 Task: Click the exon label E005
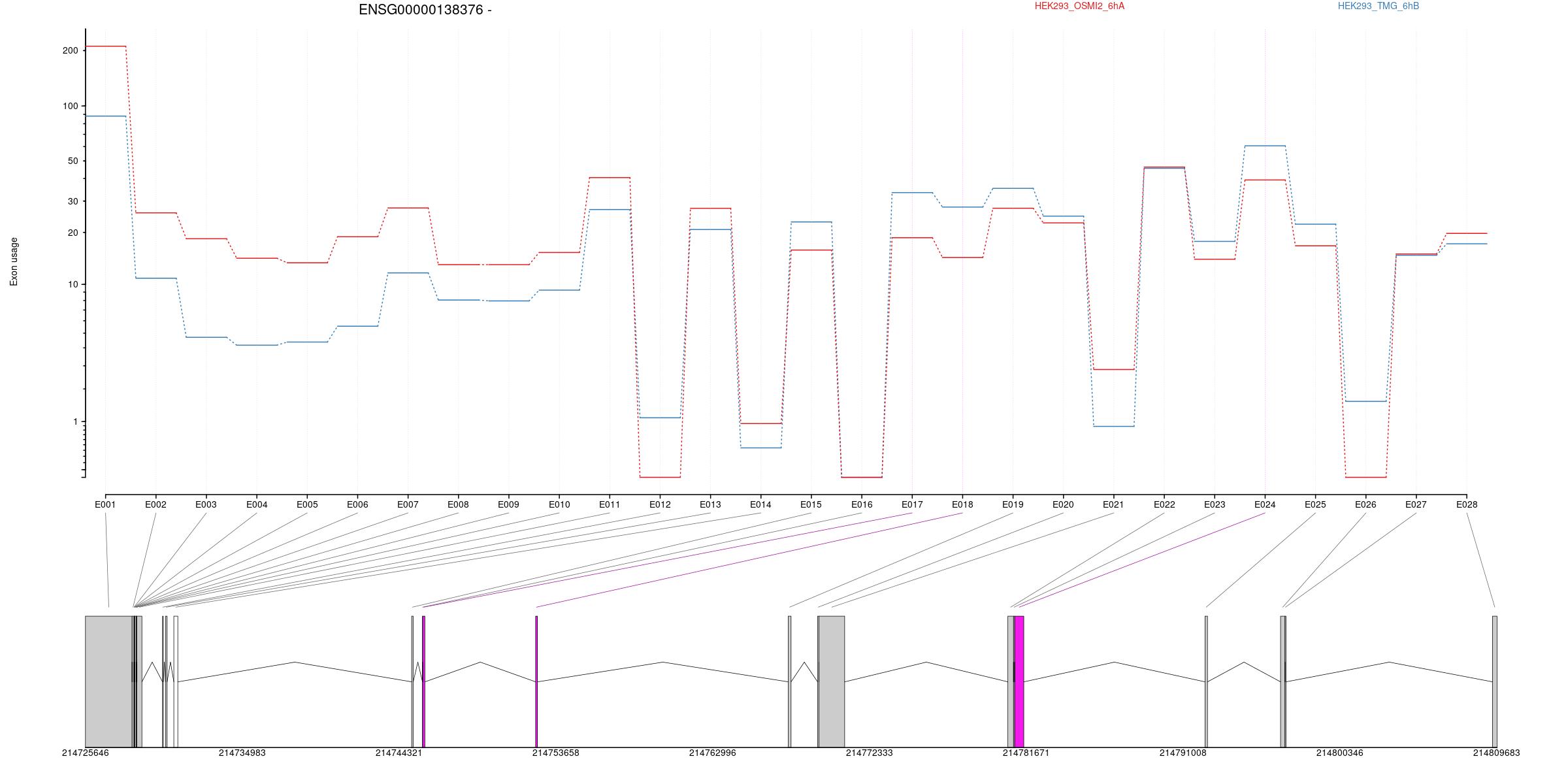click(x=307, y=504)
